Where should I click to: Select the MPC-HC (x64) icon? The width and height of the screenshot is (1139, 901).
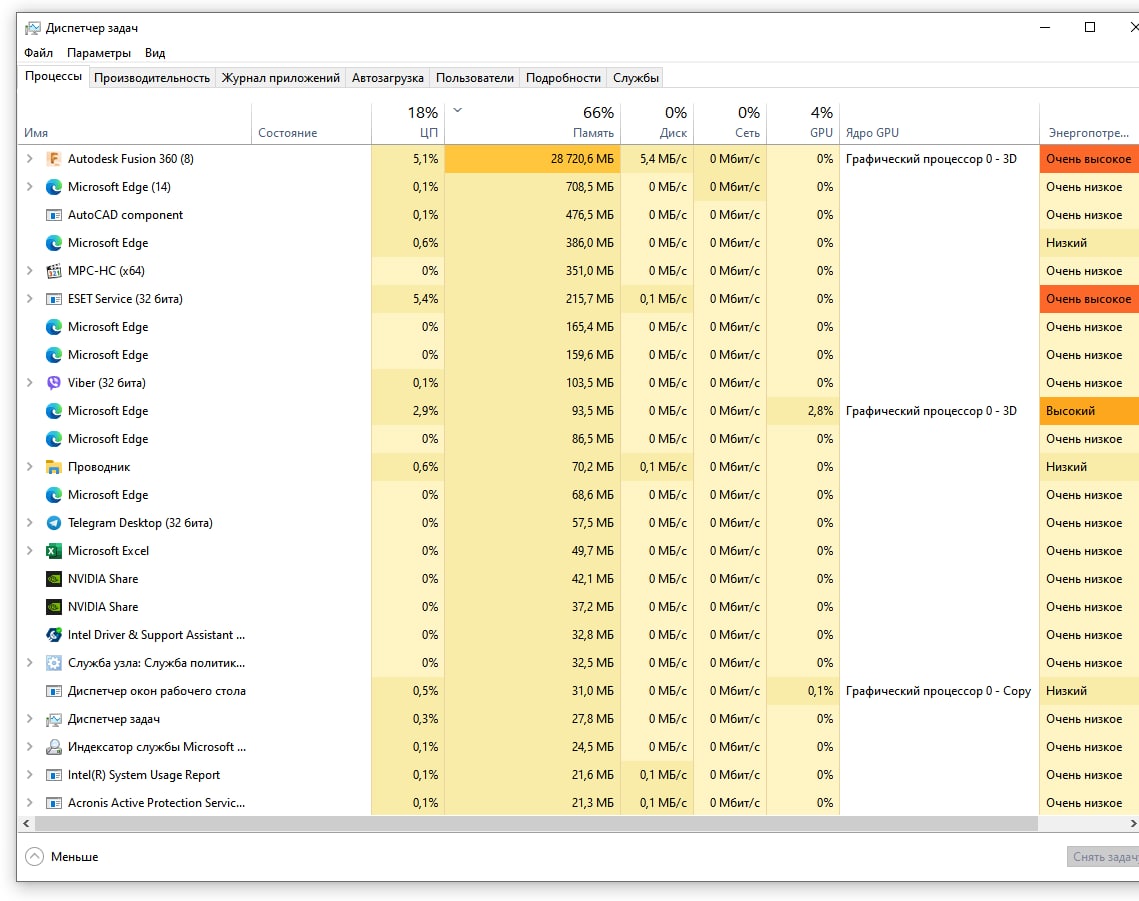(x=54, y=271)
